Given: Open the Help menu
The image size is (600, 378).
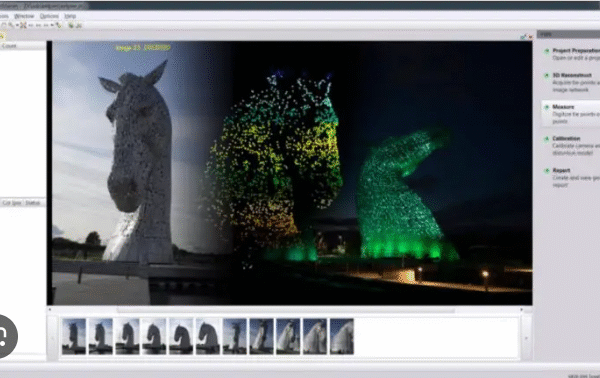Looking at the screenshot, I should (x=70, y=16).
